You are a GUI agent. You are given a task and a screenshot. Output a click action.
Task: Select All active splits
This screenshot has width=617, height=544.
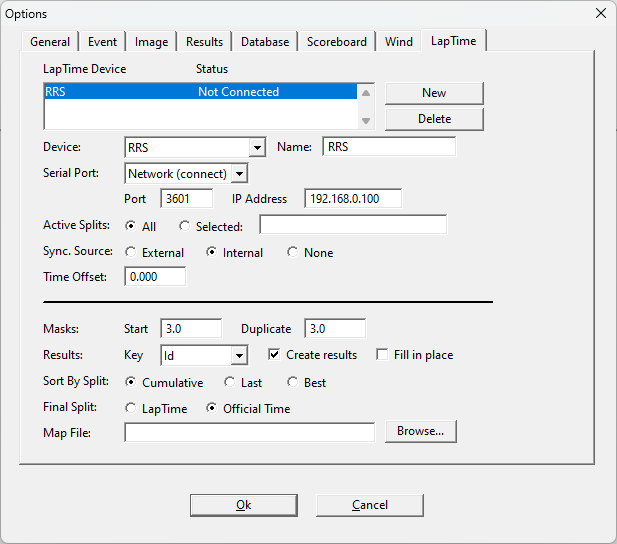[x=140, y=226]
